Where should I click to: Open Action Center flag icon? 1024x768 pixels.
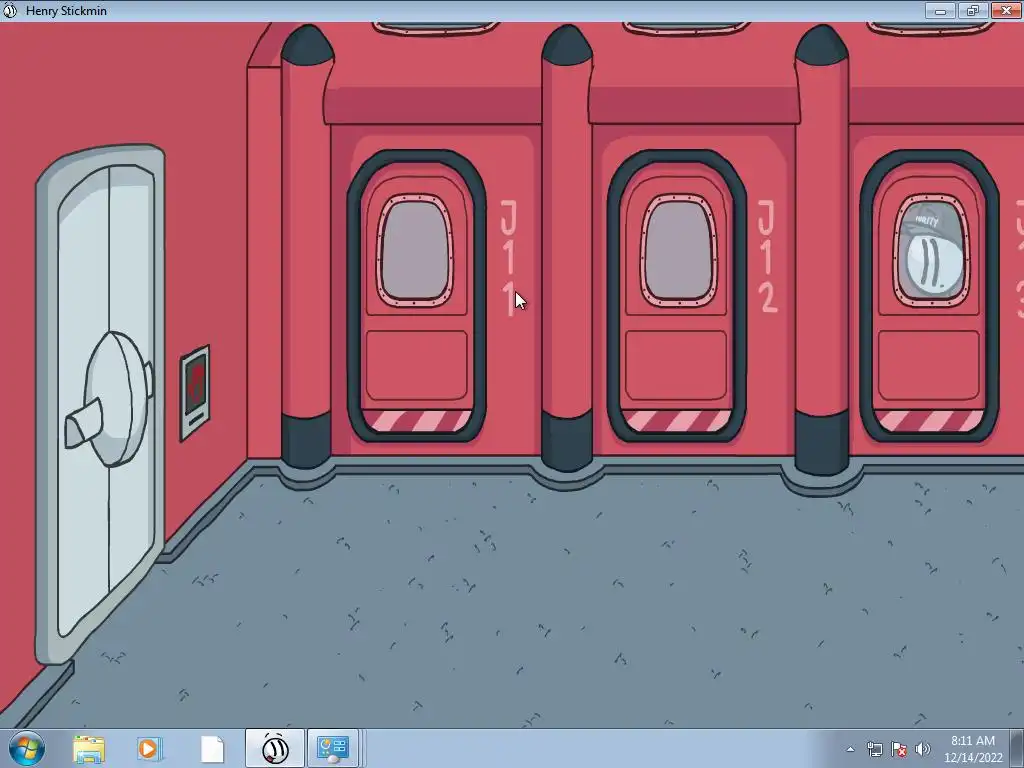click(899, 749)
